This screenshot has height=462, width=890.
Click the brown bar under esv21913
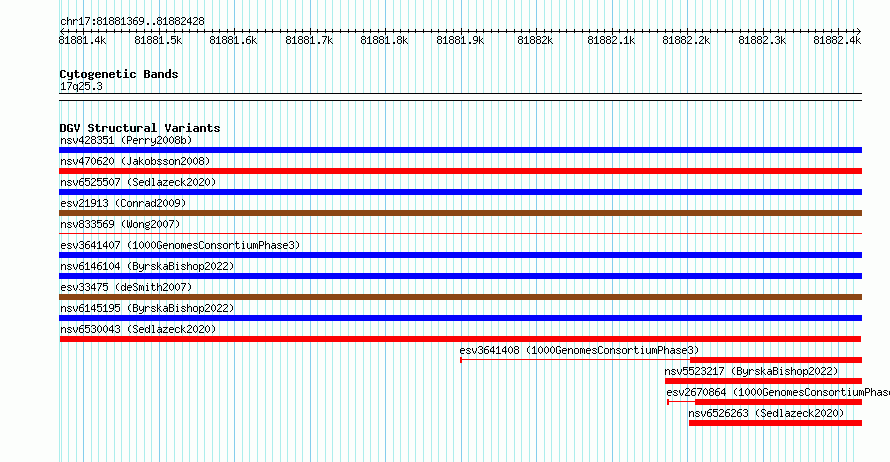460,213
